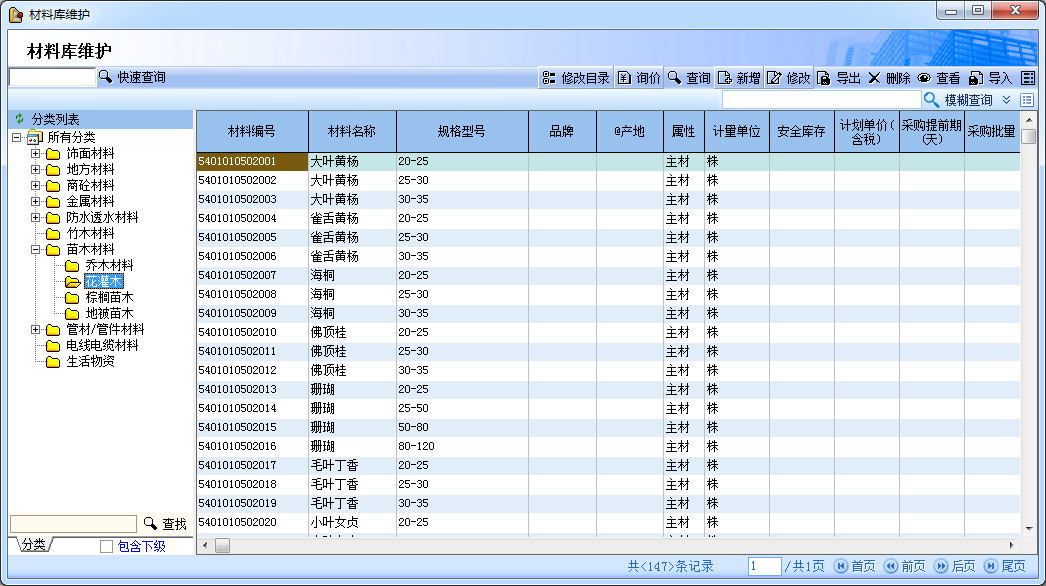Expand the 管材/管件材料 category
Screen dimensions: 1046x586
[36, 330]
